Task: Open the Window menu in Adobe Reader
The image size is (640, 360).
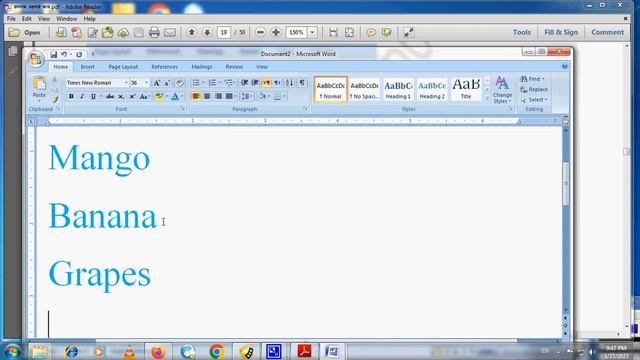Action: (67, 19)
